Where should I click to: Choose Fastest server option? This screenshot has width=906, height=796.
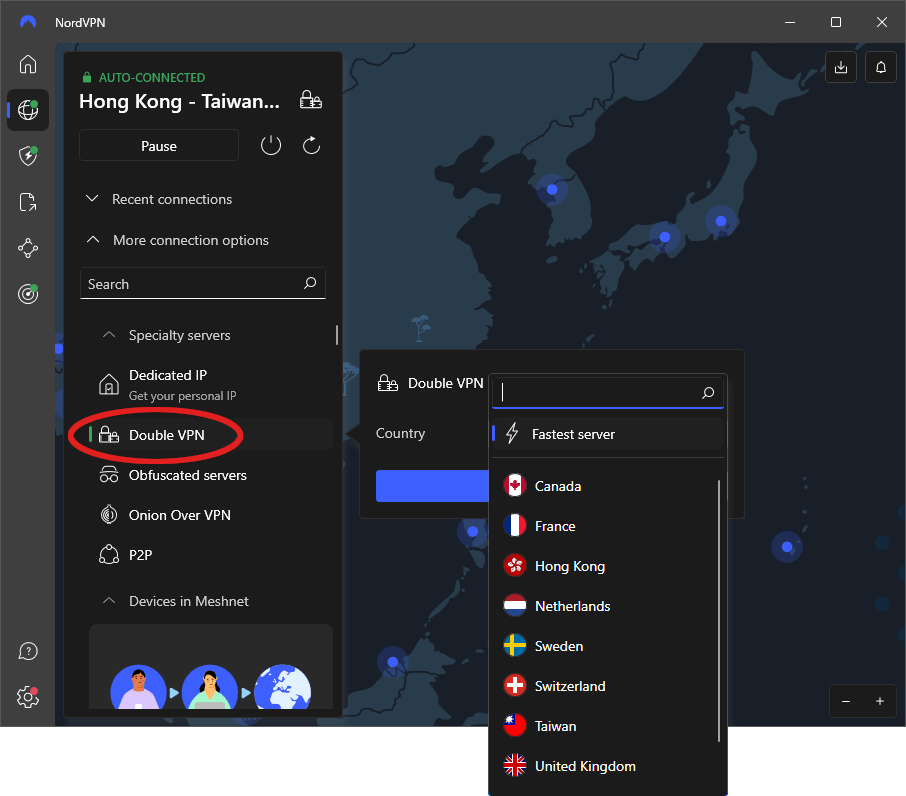pos(608,434)
